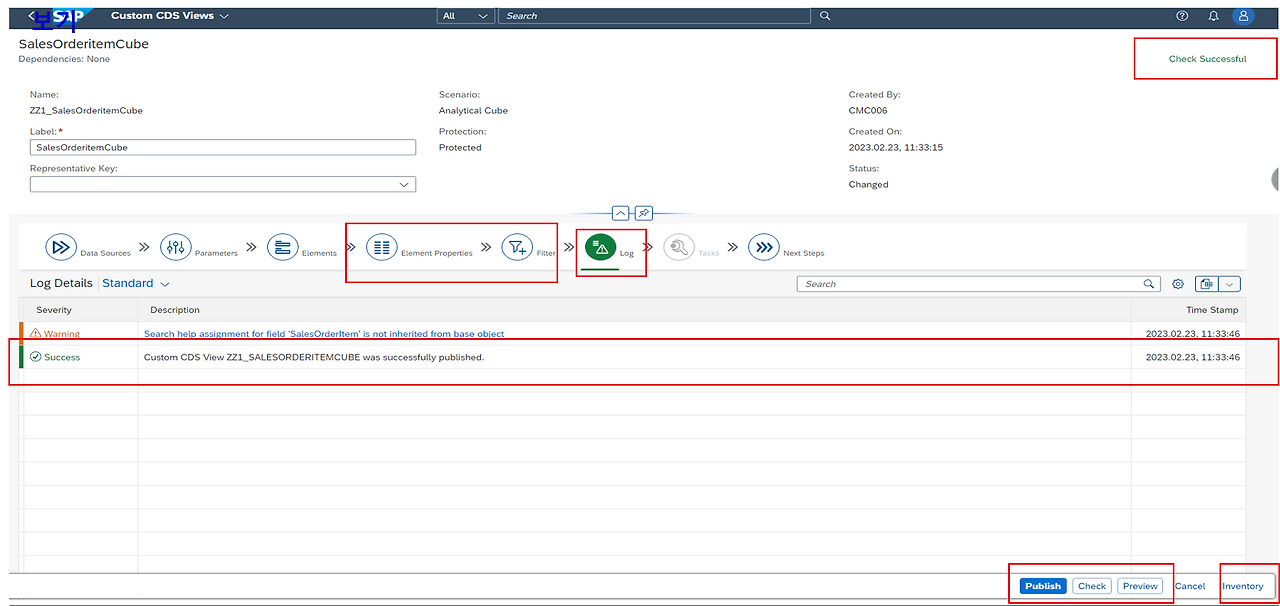Viewport: 1280px width, 606px height.
Task: Open the user profile avatar
Action: pyautogui.click(x=1243, y=16)
